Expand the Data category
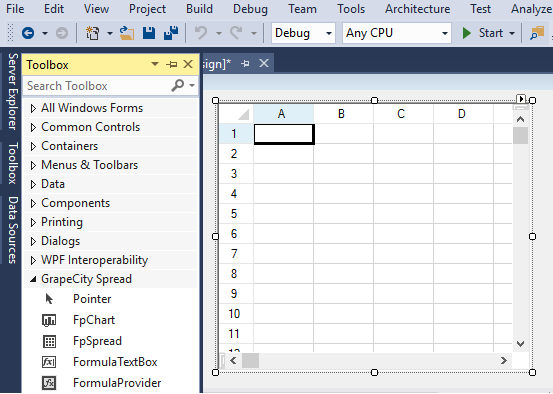553x394 pixels. pos(33,184)
